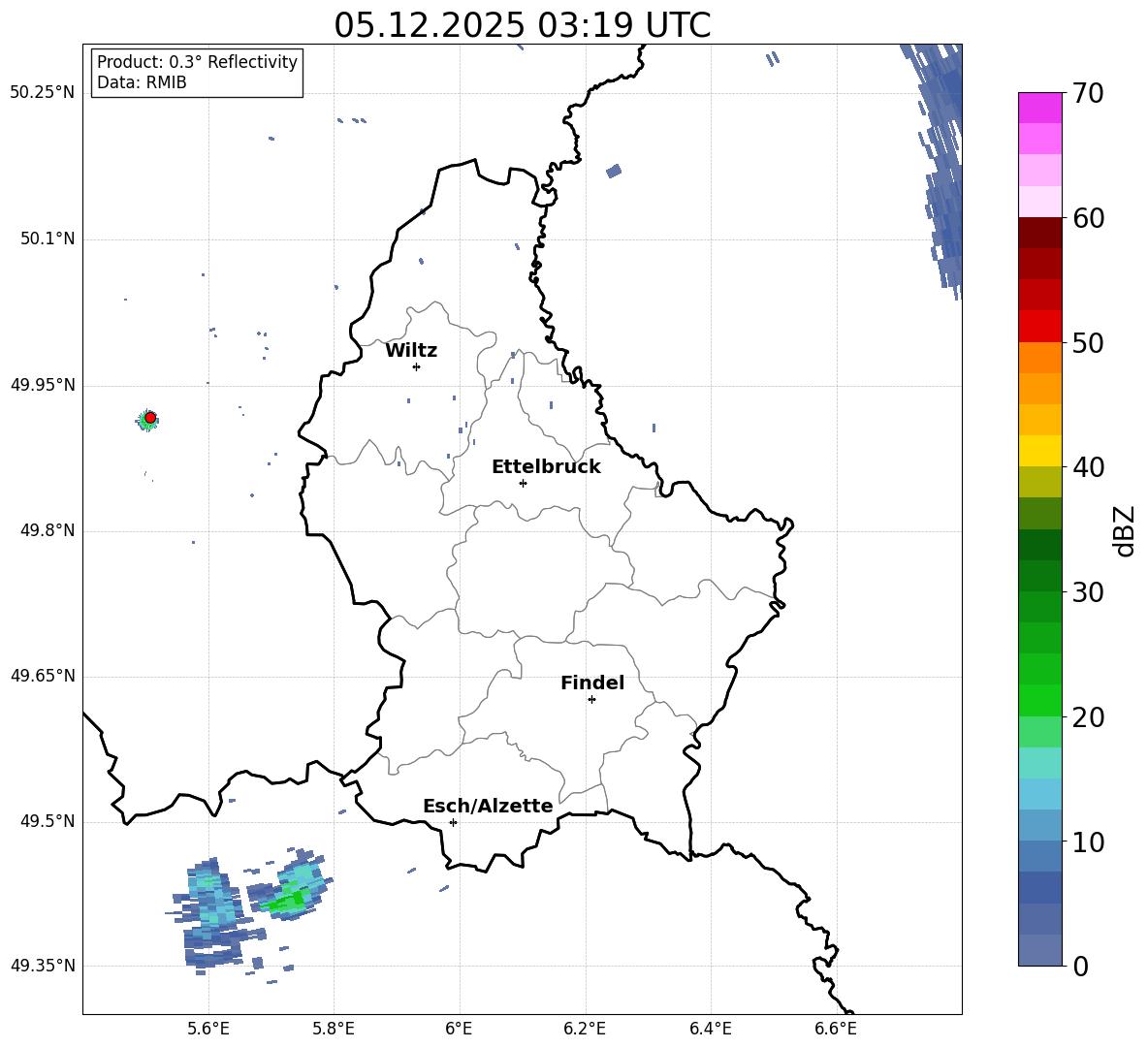Screen dimensions: 1148x1048
Task: Click the magenta swatch at colorbar top
Action: coord(1039,108)
